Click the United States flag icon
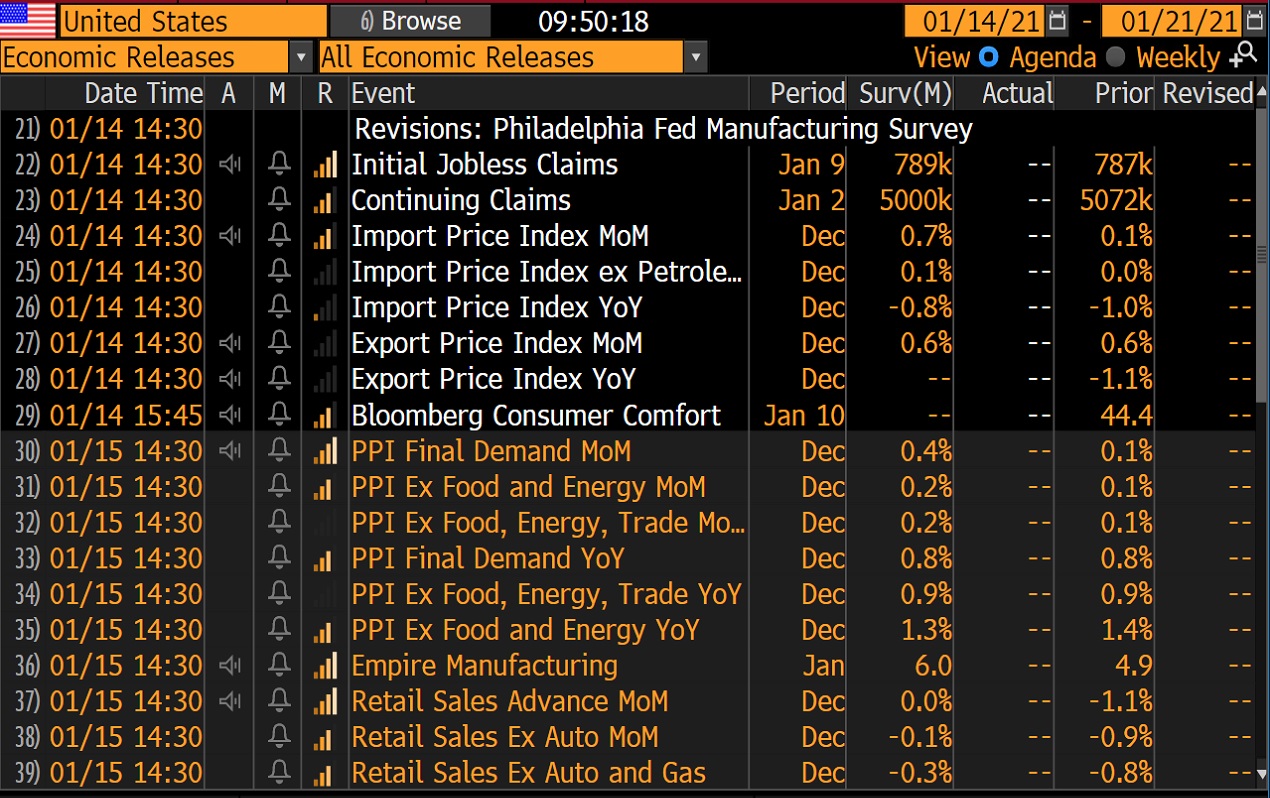Image resolution: width=1270 pixels, height=798 pixels. [28, 20]
